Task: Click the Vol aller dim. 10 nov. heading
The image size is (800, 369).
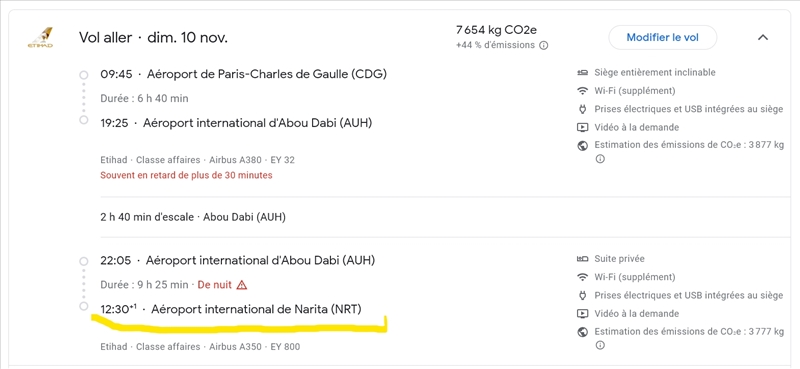Action: tap(153, 37)
